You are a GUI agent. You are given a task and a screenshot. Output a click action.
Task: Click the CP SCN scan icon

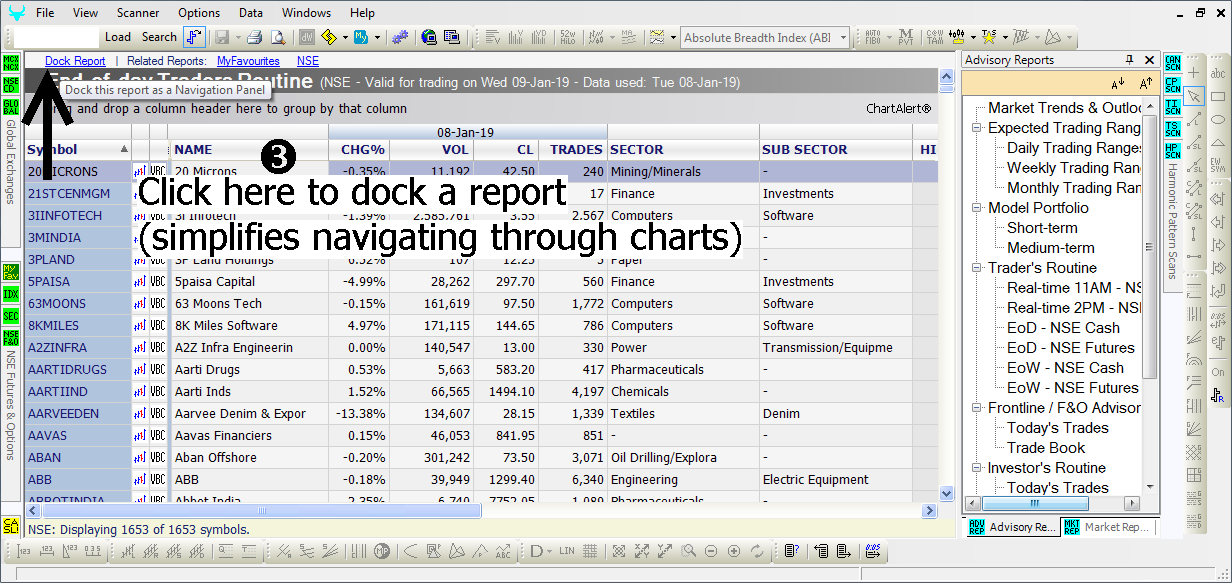click(1173, 85)
